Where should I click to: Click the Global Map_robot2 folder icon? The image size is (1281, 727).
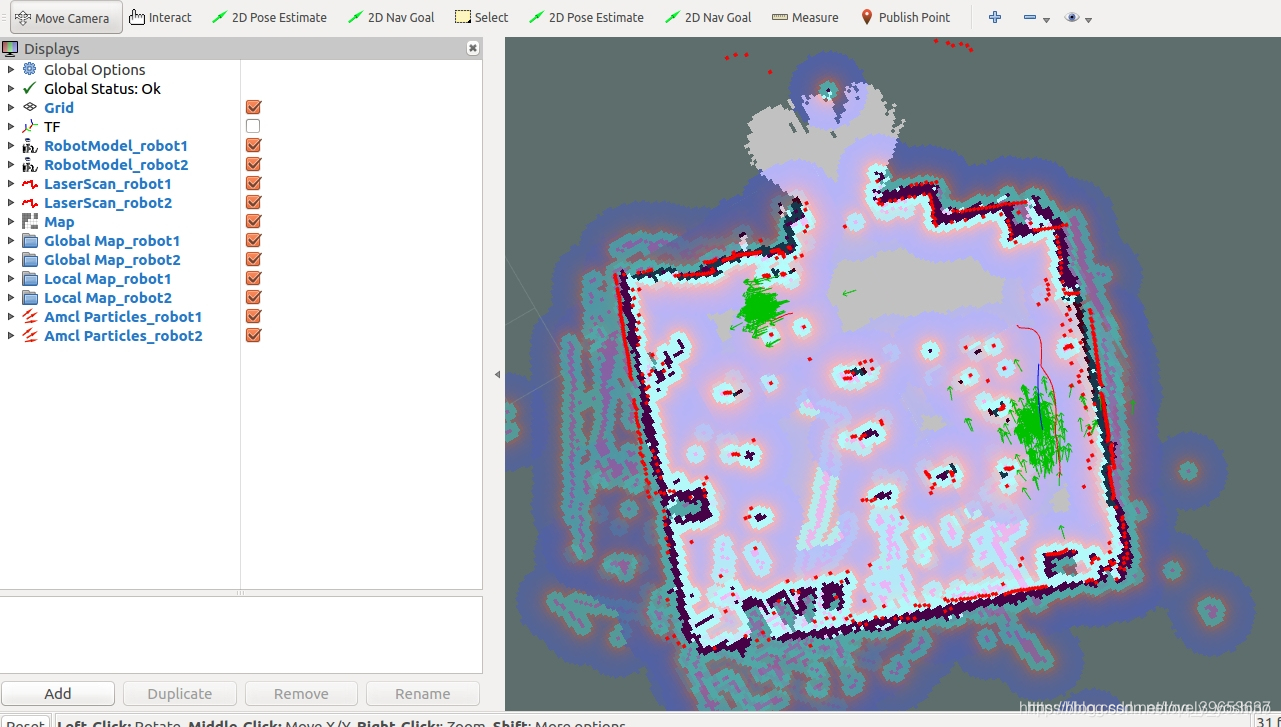coord(30,259)
